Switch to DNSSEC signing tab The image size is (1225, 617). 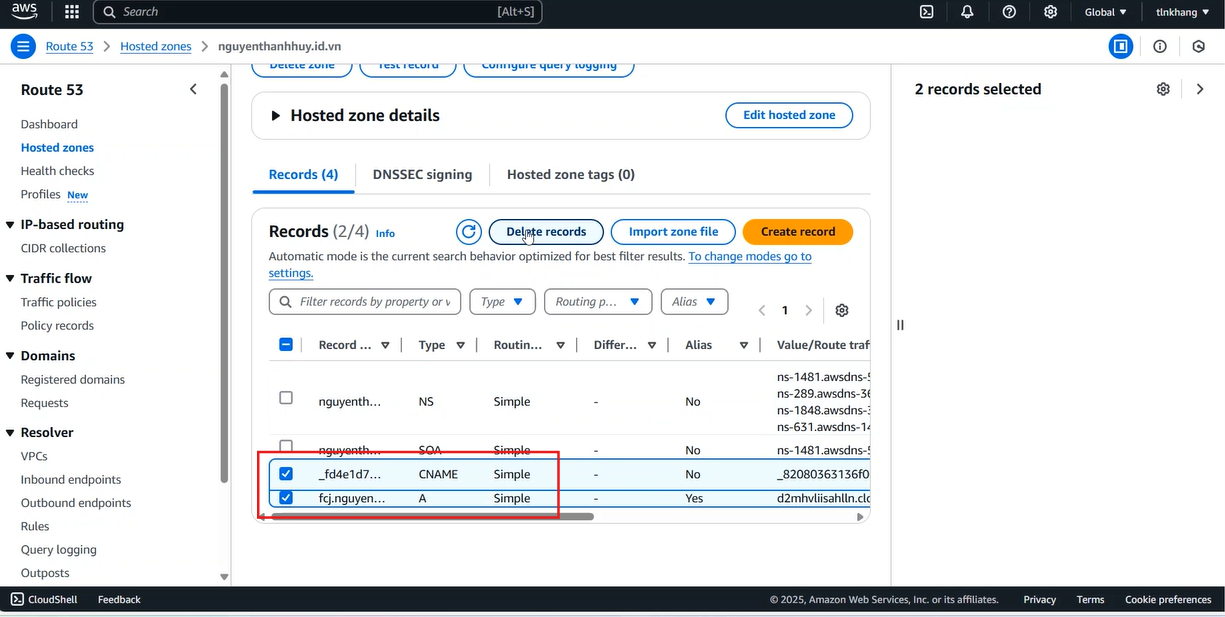(422, 174)
